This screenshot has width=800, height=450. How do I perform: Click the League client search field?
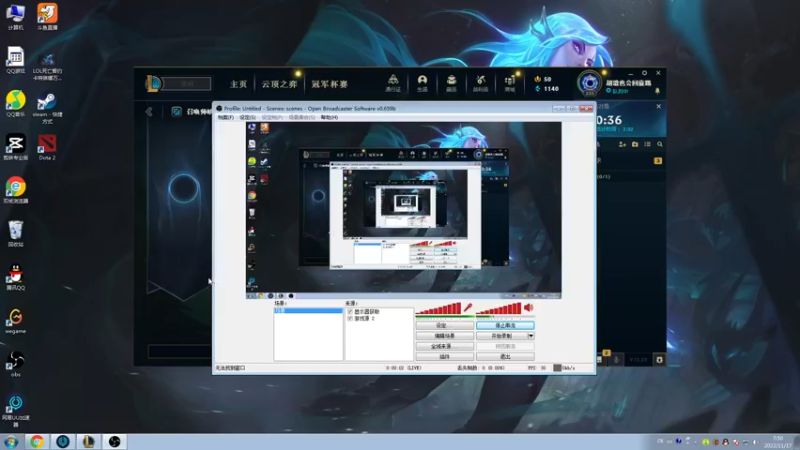(187, 83)
